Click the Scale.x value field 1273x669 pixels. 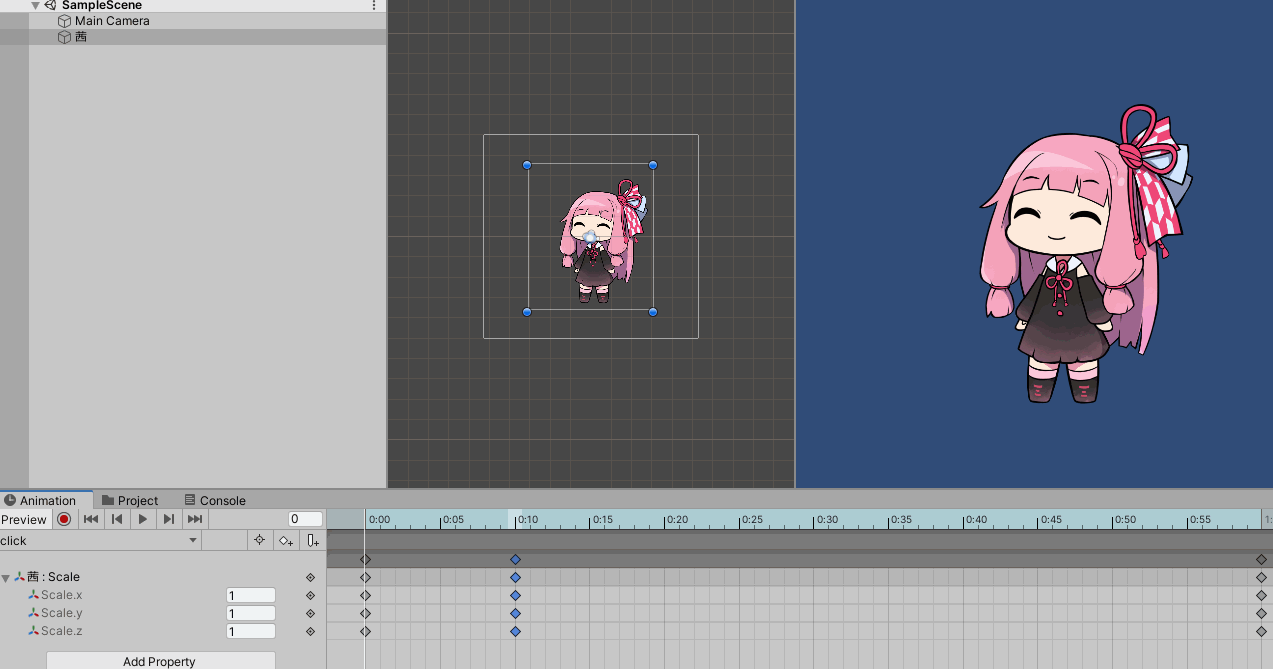click(x=250, y=595)
